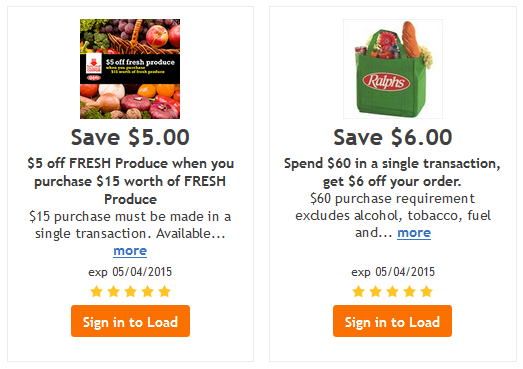This screenshot has width=523, height=369.
Task: Click the second star of the $6.00 coupon rating
Action: [x=376, y=291]
